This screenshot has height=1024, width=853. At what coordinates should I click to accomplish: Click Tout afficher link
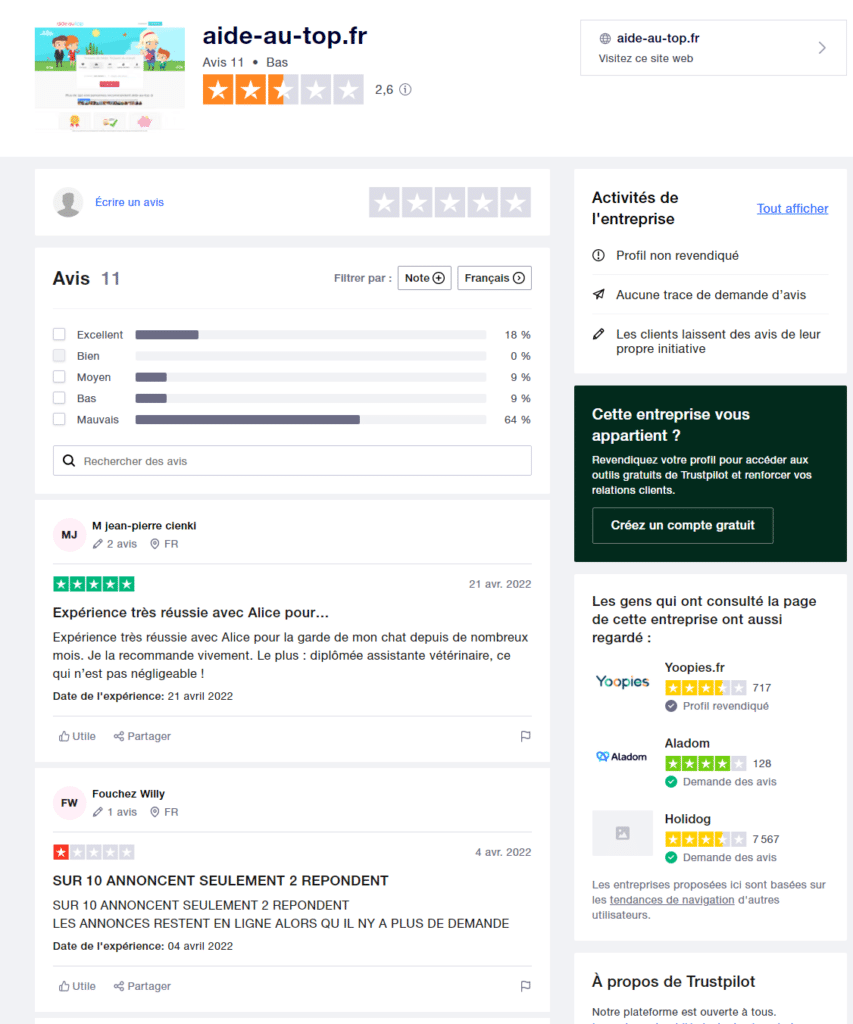792,208
